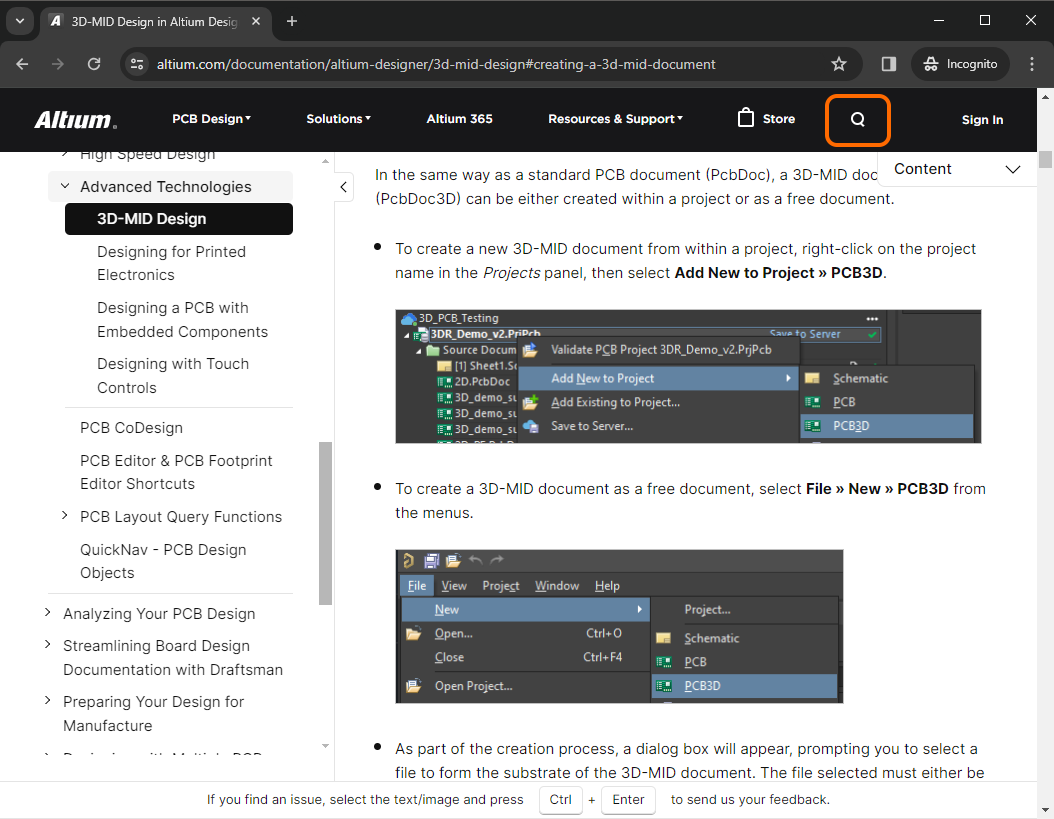Open Chrome's three-dot menu
Viewport: 1054px width, 819px height.
click(1032, 64)
